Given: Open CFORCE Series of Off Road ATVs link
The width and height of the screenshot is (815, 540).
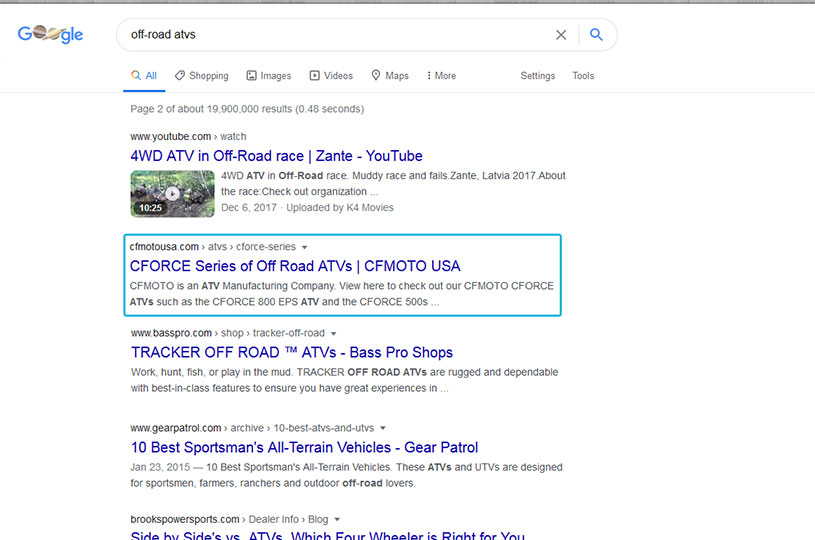Looking at the screenshot, I should coord(295,266).
